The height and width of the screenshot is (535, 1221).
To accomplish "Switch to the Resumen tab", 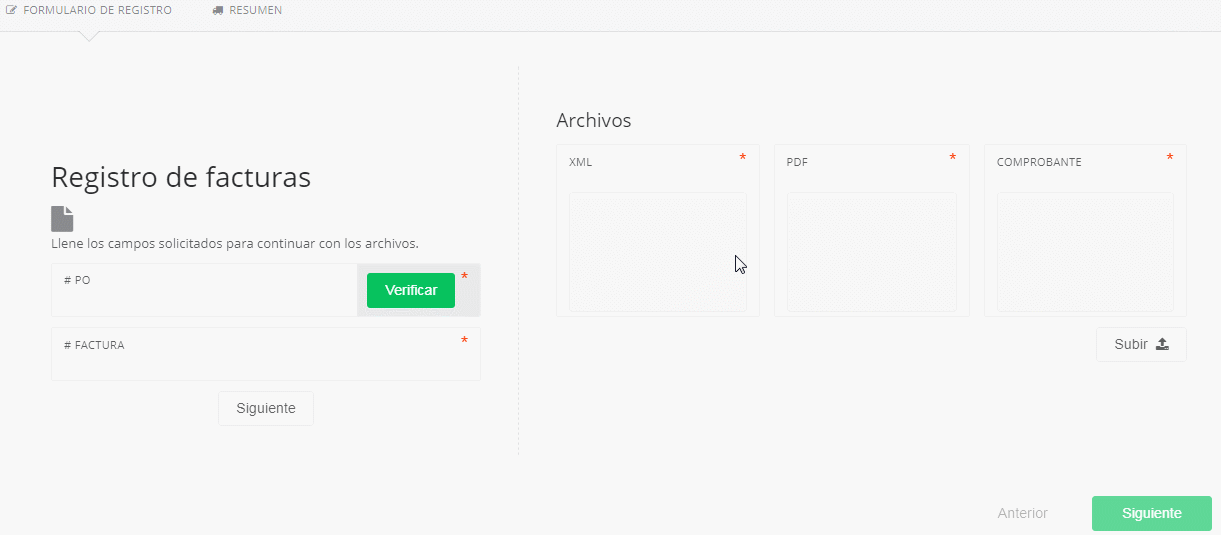I will point(255,10).
